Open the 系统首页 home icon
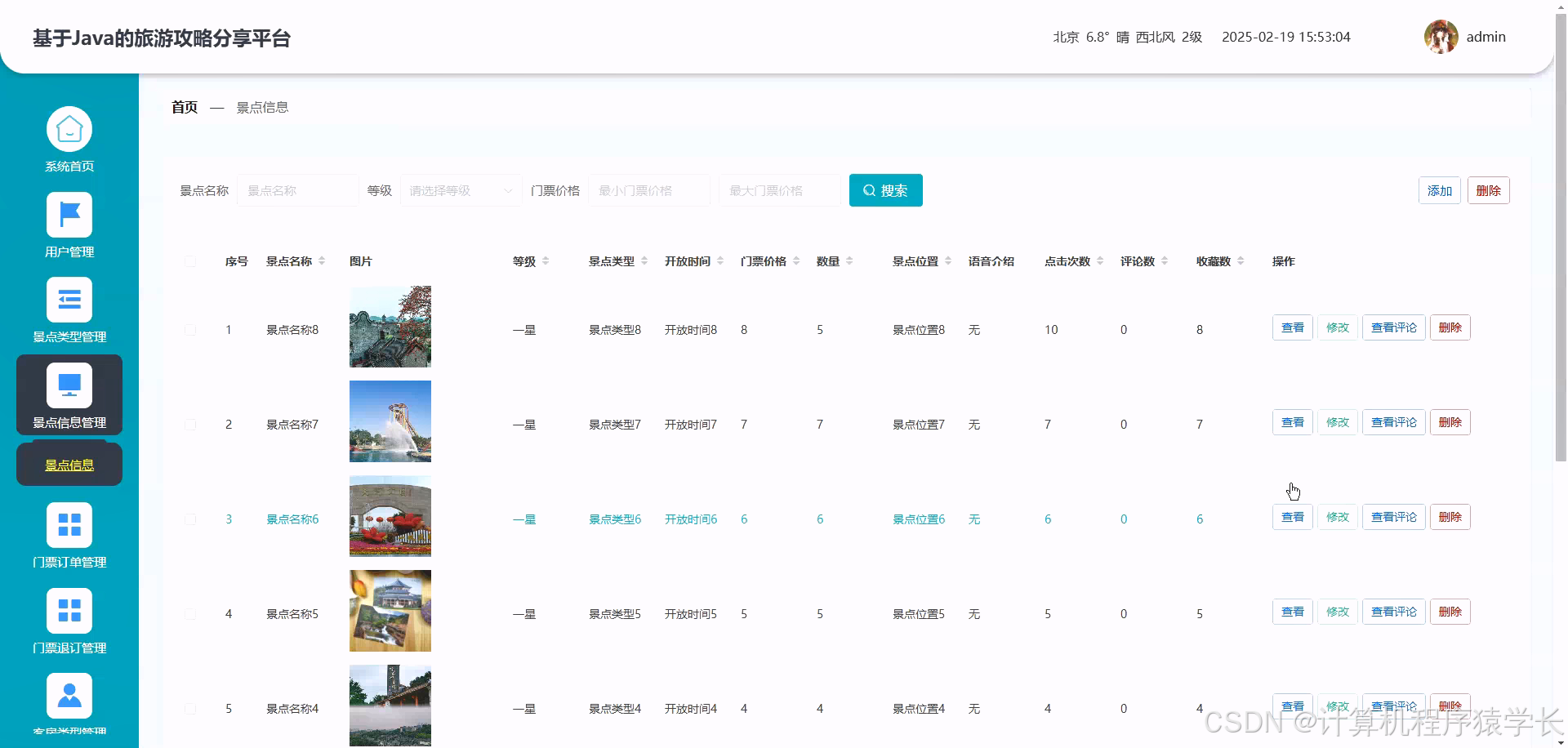The width and height of the screenshot is (1568, 748). (x=69, y=129)
